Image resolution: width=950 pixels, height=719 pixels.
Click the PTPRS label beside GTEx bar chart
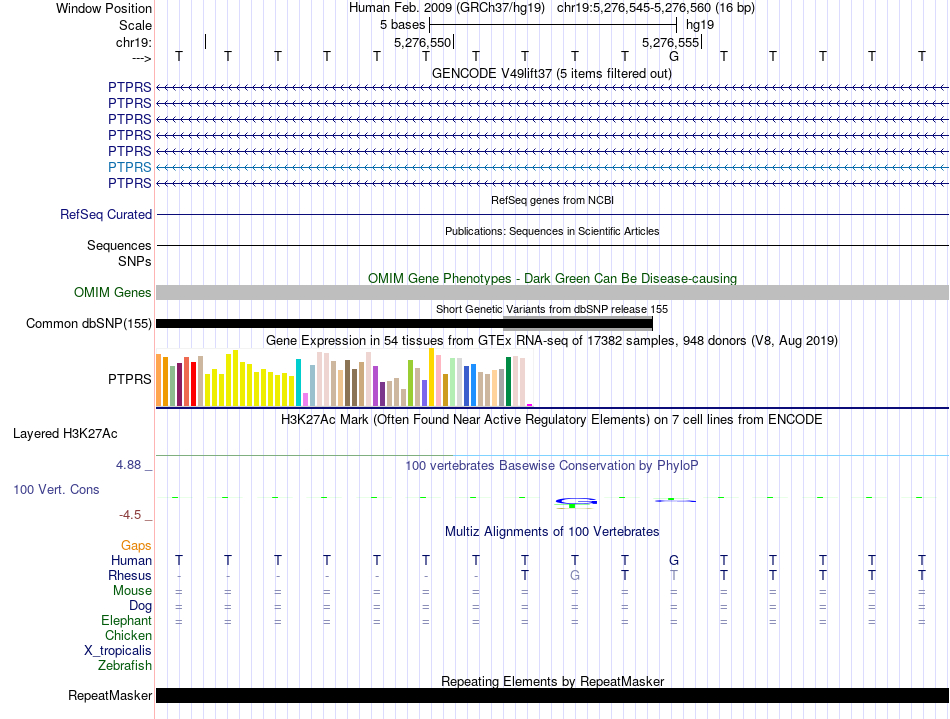click(x=130, y=379)
